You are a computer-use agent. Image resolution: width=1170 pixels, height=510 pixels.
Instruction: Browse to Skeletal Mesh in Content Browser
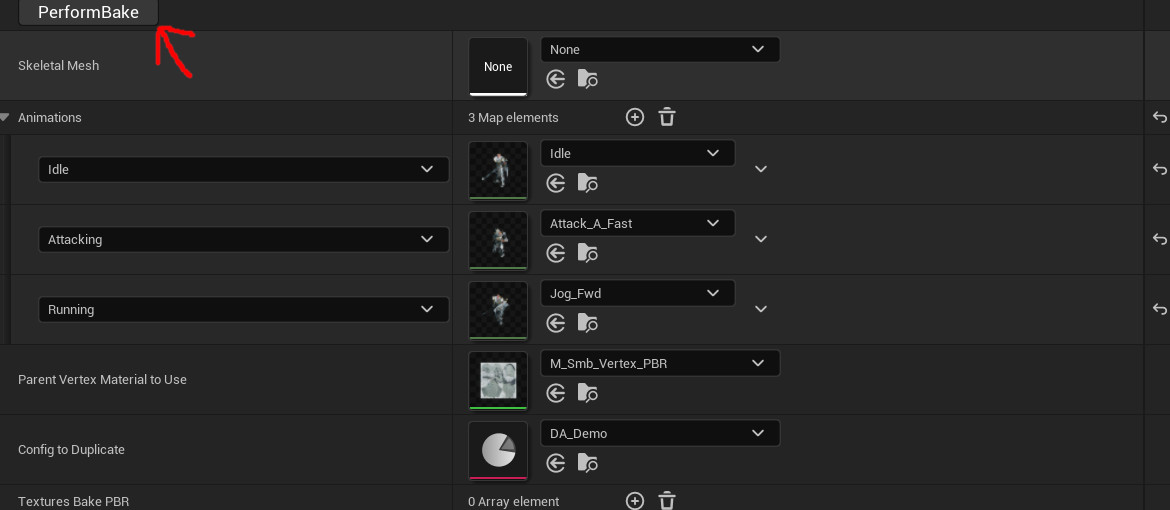click(587, 79)
